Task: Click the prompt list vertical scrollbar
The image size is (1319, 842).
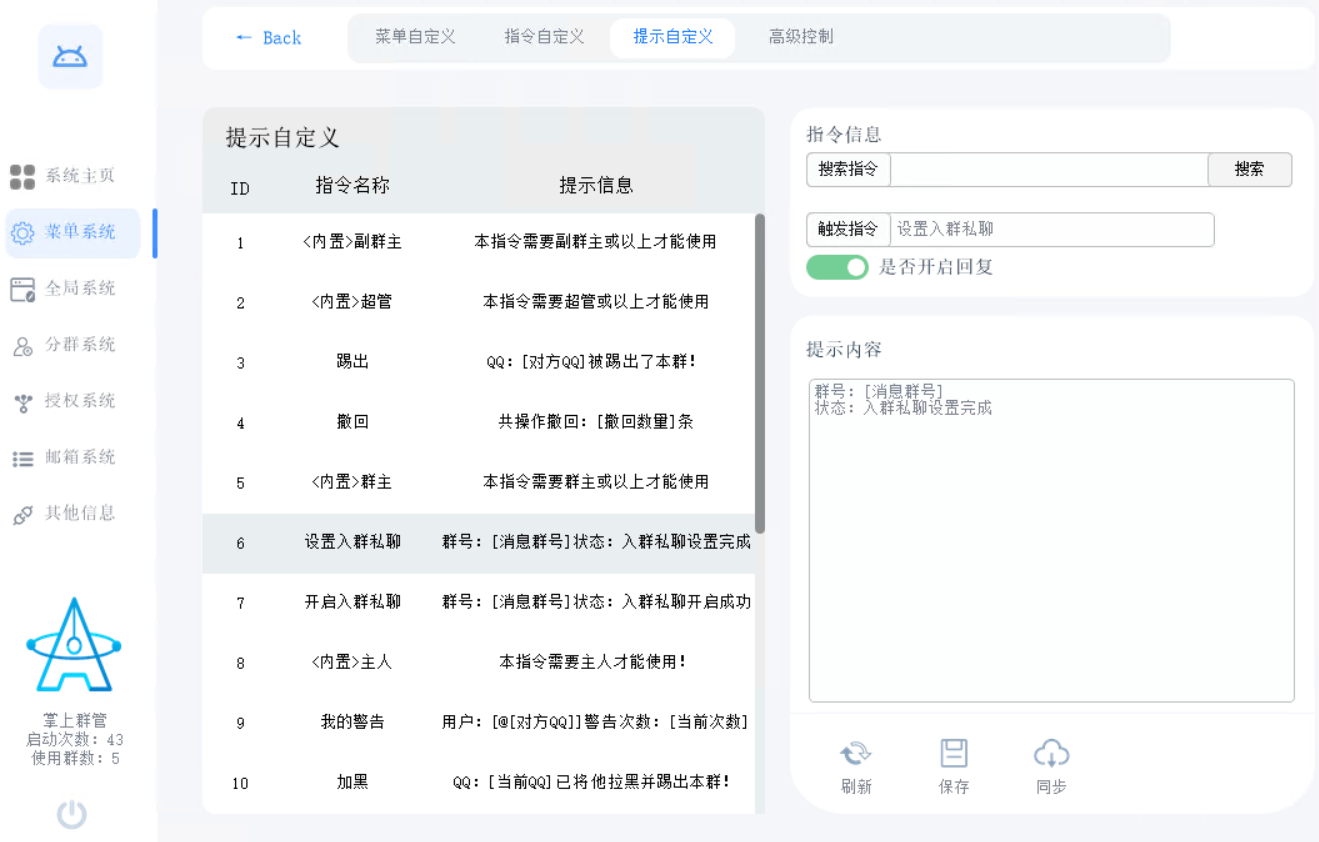Action: pyautogui.click(x=760, y=373)
